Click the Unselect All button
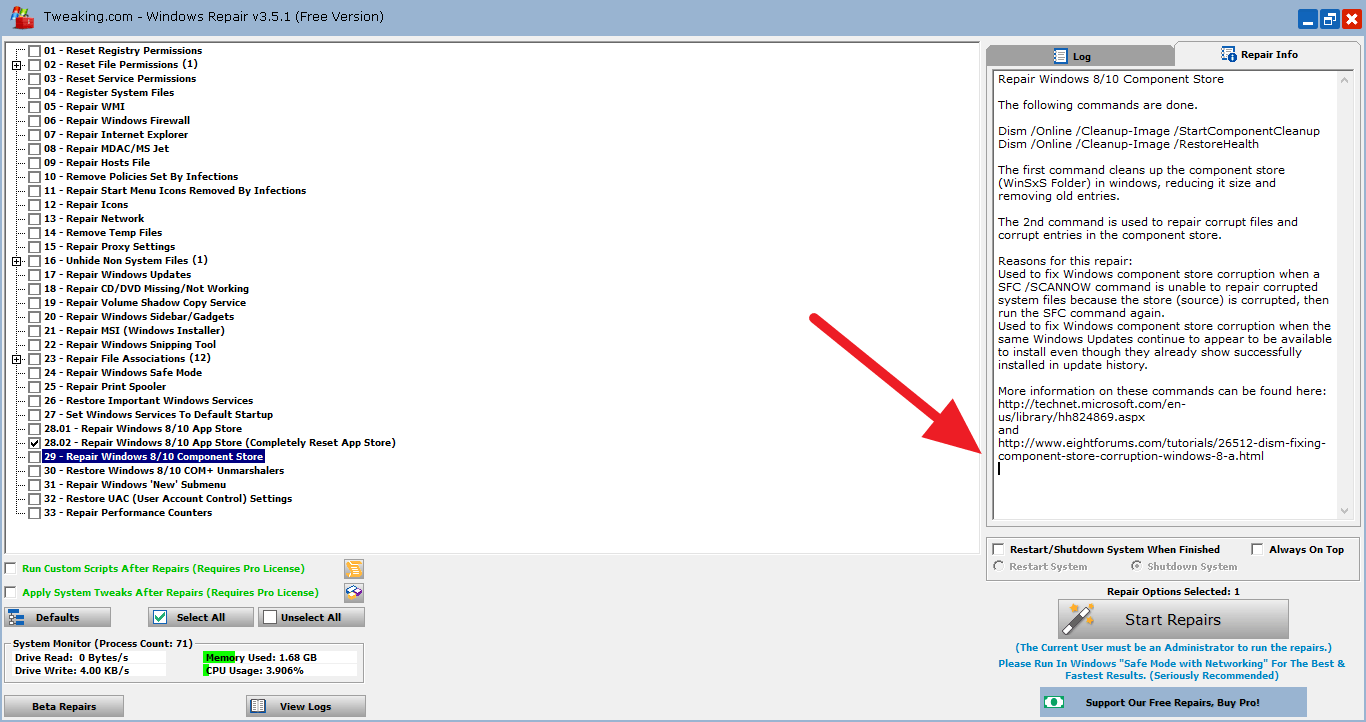The width and height of the screenshot is (1366, 722). (x=311, y=617)
